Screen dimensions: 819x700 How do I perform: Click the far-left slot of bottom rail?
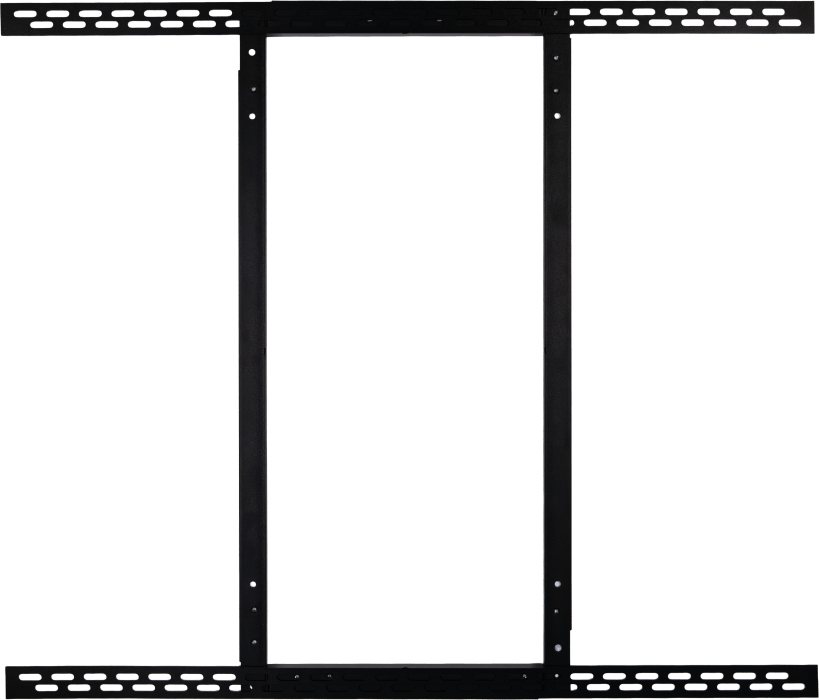[x=30, y=677]
